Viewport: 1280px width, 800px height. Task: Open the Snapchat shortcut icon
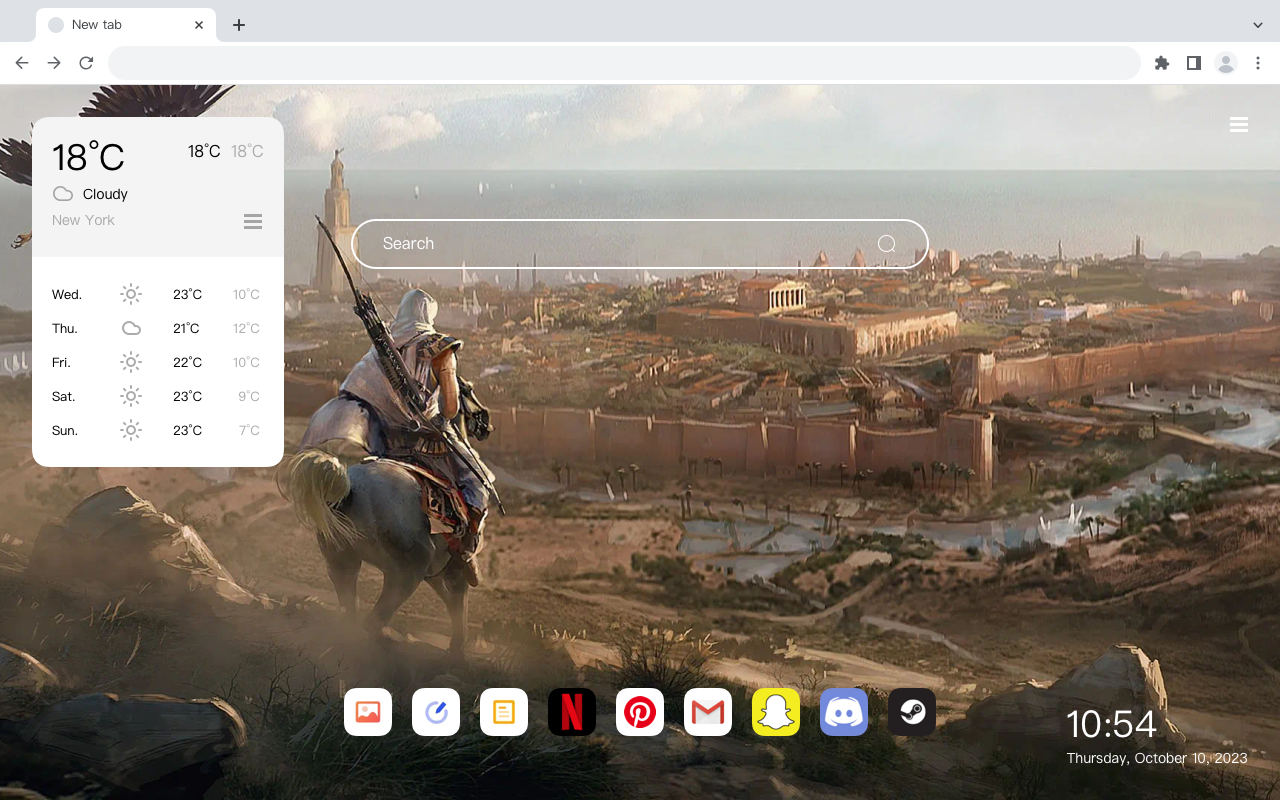click(x=776, y=712)
